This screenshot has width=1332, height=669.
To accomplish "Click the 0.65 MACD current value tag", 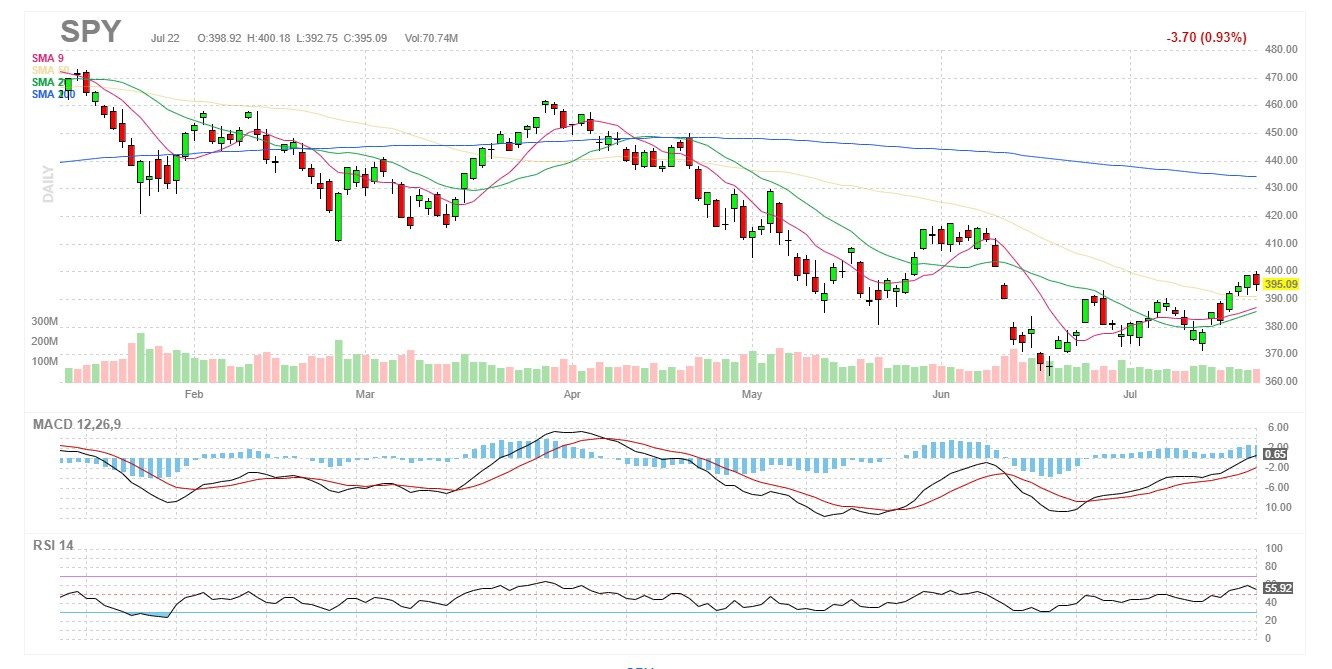I will [1275, 454].
